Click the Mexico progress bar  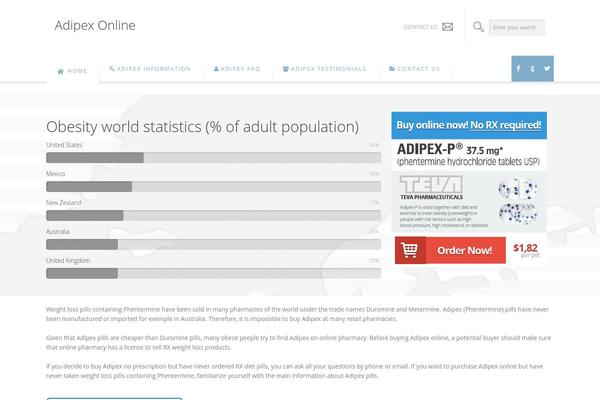click(x=213, y=186)
